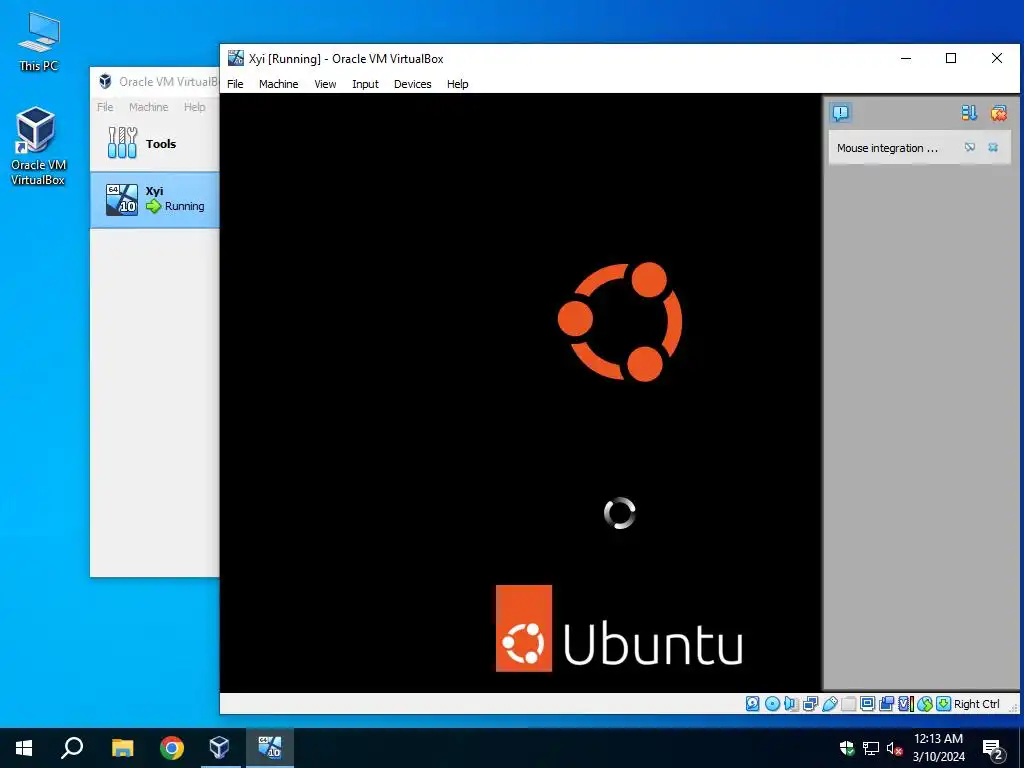Select the Xyi VM entry in Manager

click(155, 199)
